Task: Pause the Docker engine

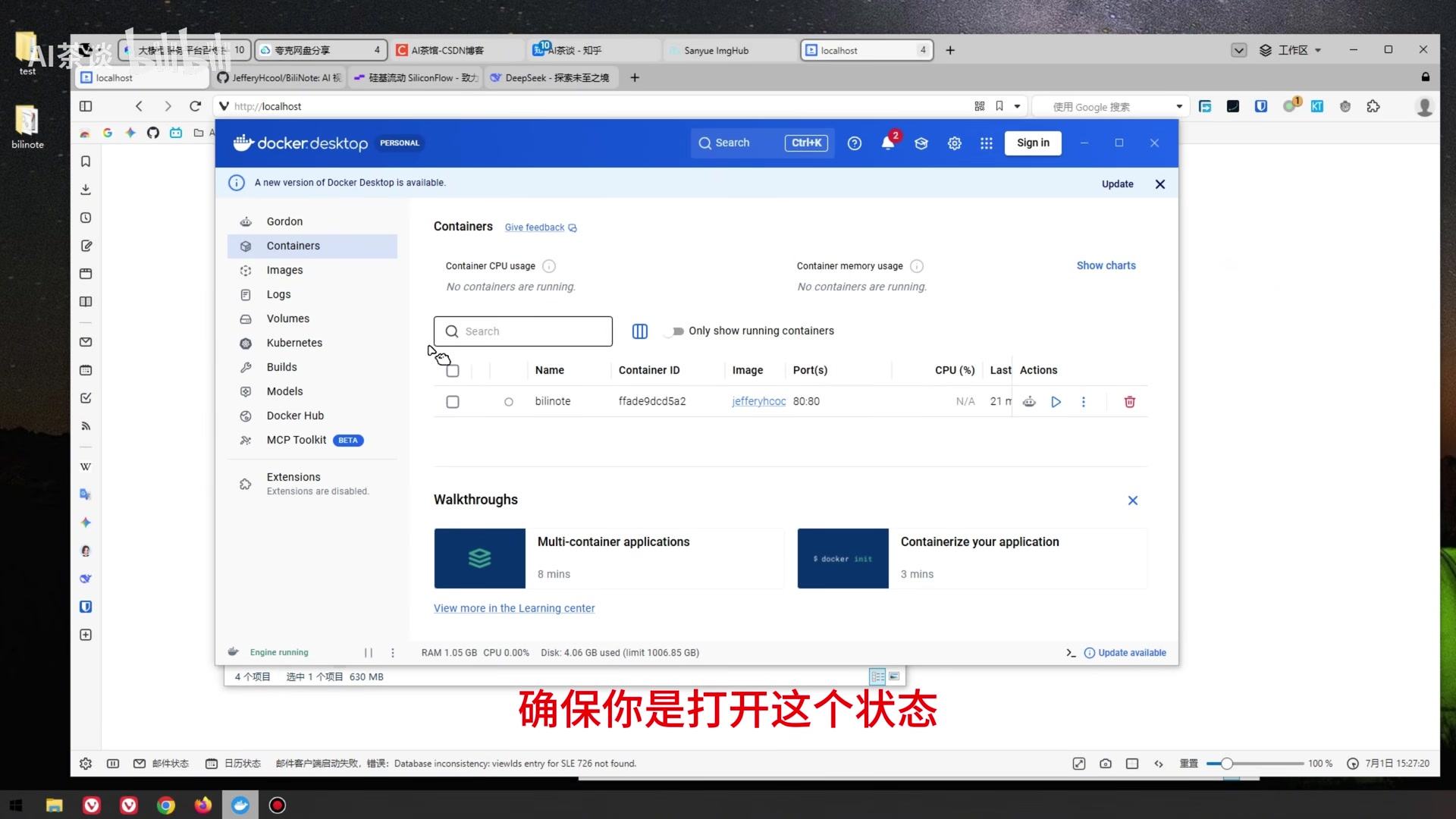Action: [x=369, y=653]
